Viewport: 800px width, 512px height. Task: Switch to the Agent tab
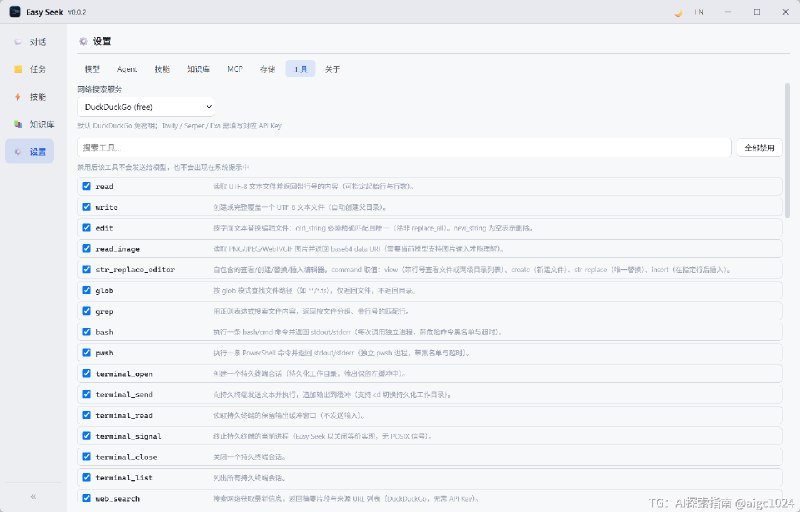pyautogui.click(x=127, y=69)
